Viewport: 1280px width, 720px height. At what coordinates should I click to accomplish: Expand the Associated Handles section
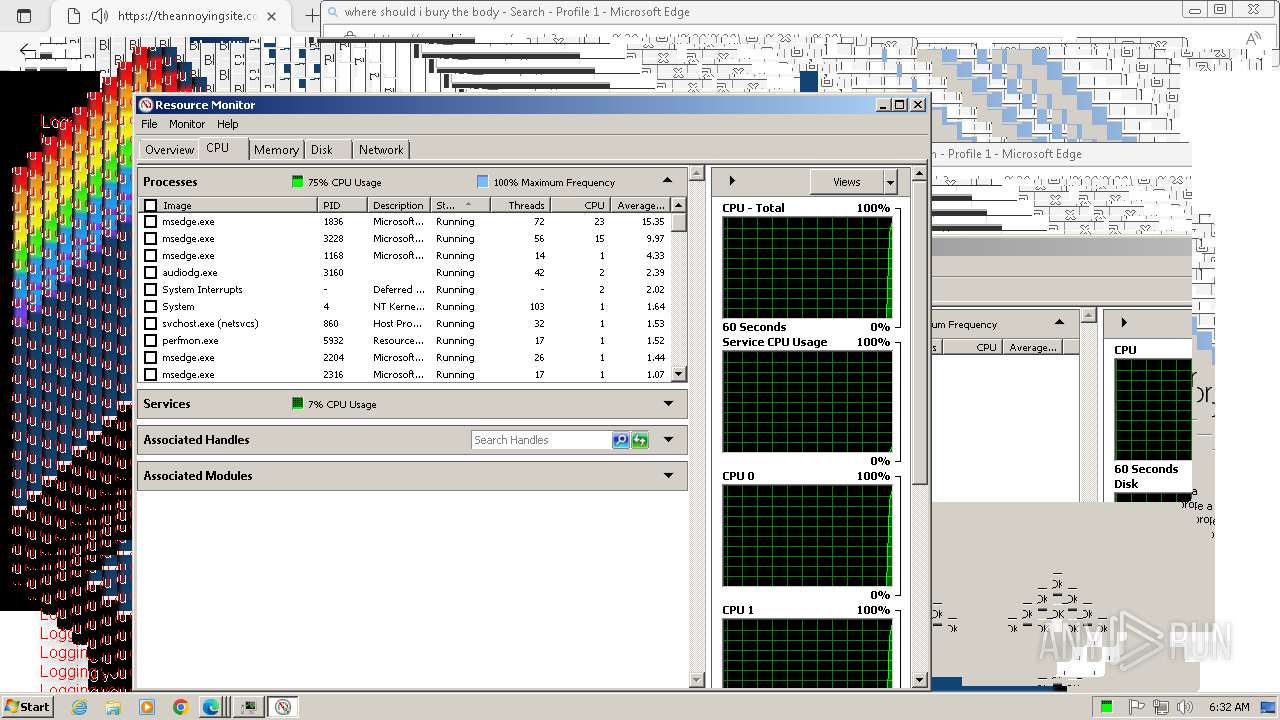[668, 440]
